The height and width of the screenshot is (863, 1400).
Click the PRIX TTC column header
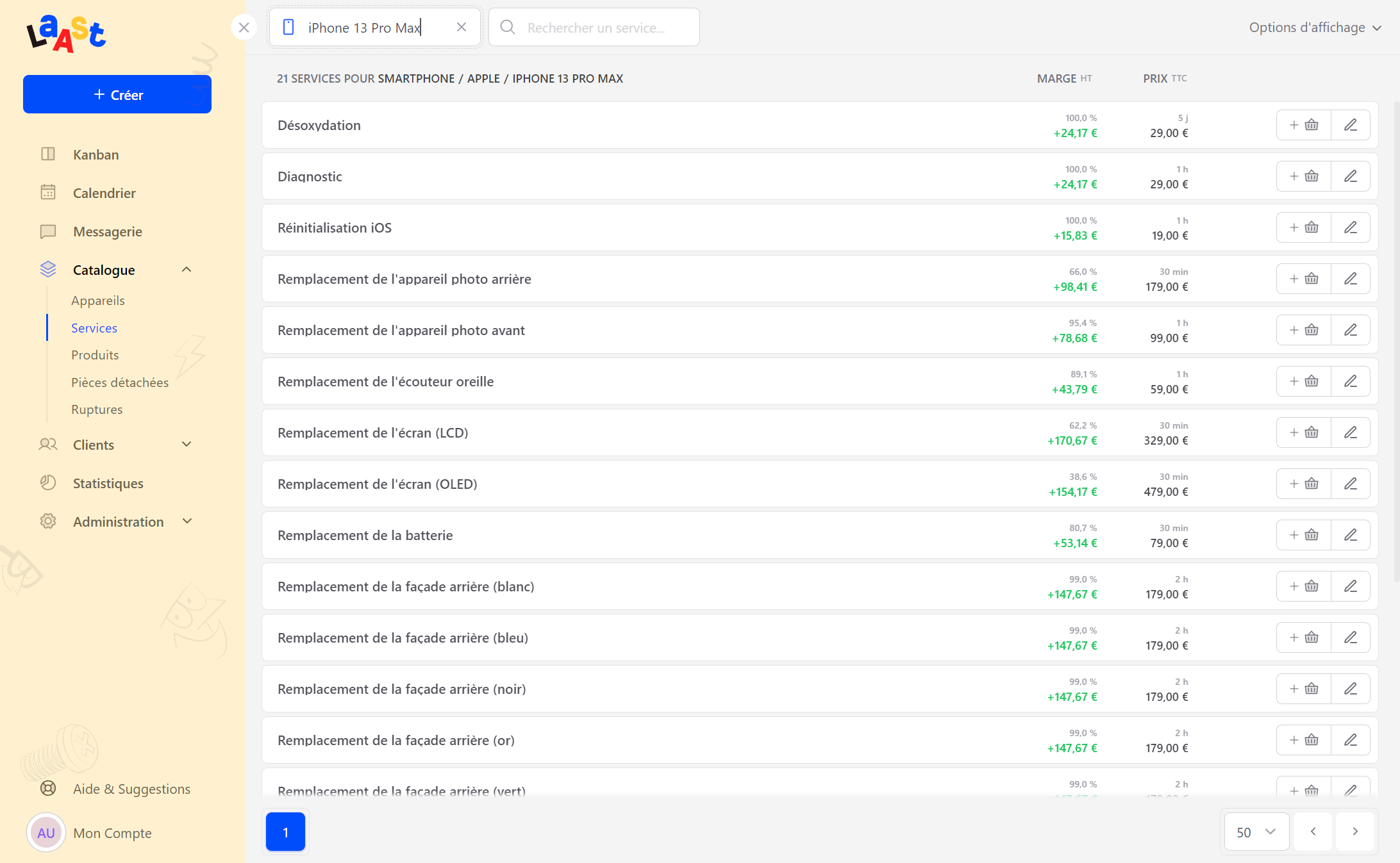pos(1165,78)
